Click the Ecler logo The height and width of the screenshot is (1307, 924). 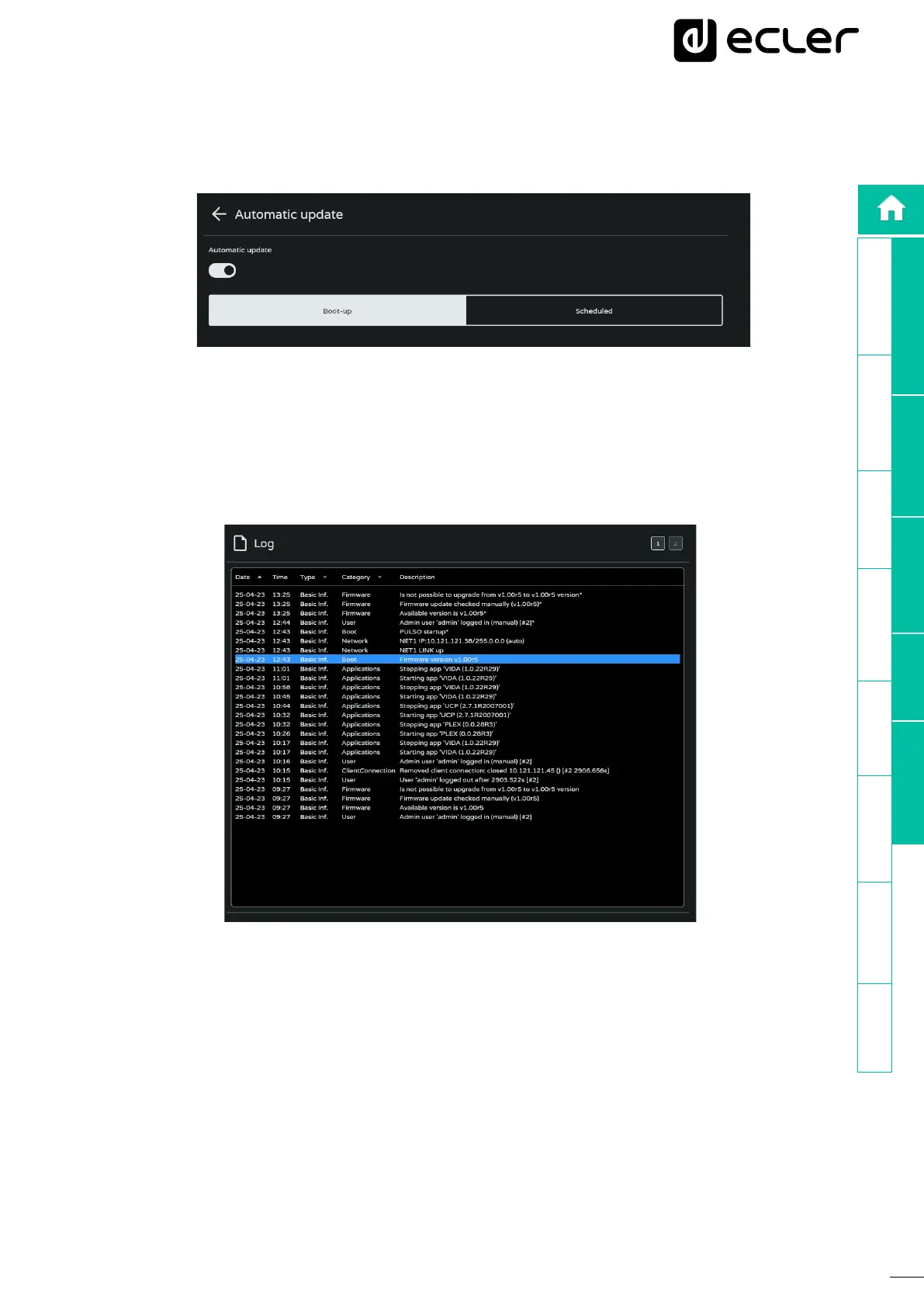[x=766, y=40]
